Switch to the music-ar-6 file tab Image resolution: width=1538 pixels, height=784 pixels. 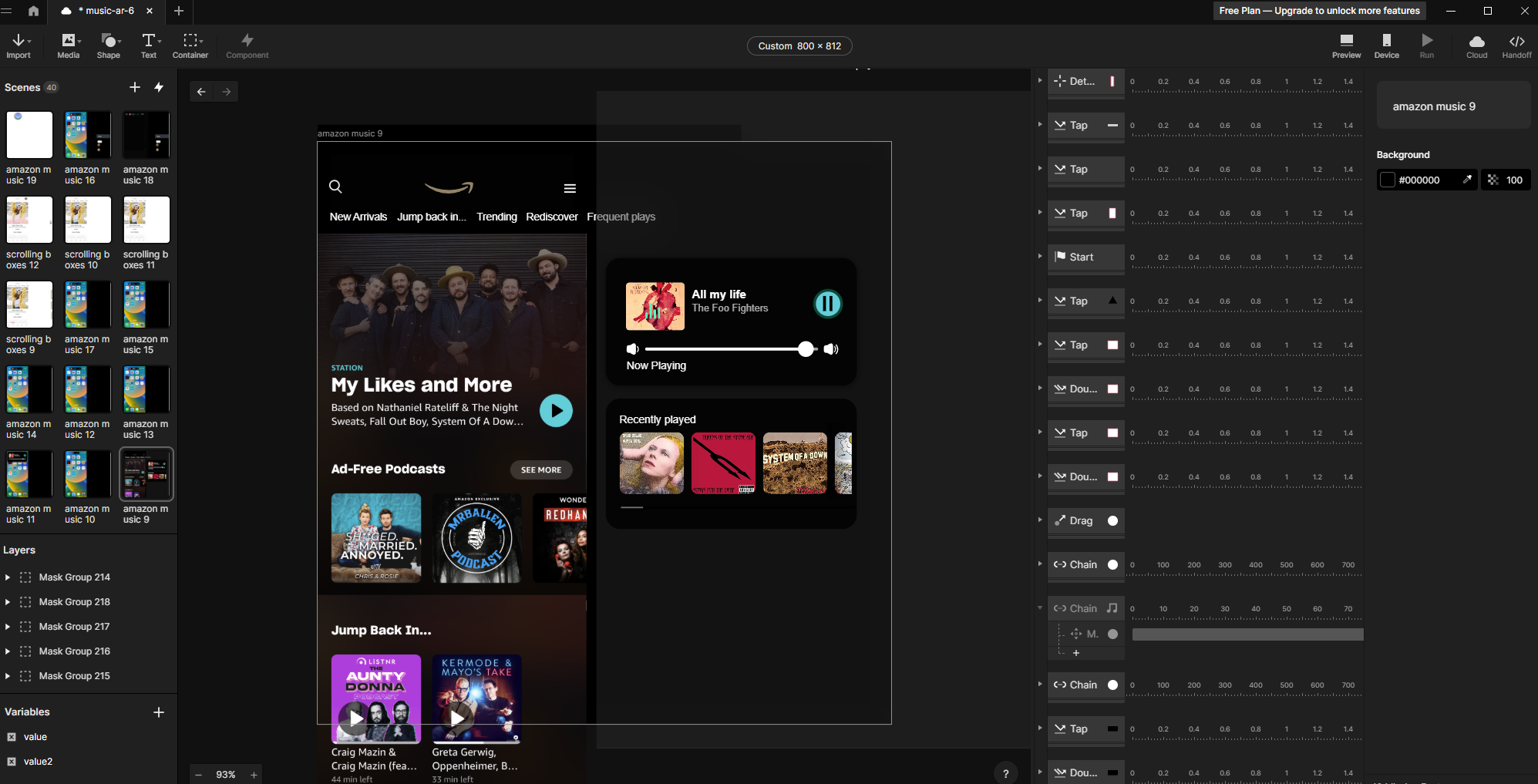tap(106, 11)
